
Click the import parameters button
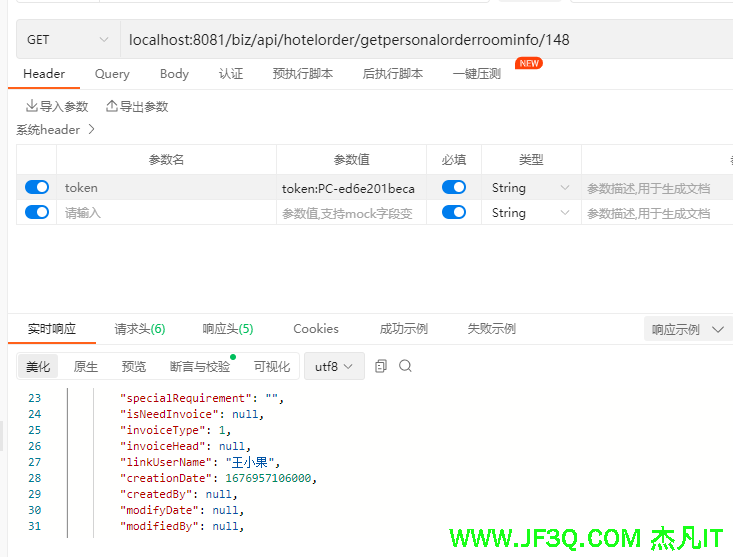[57, 106]
